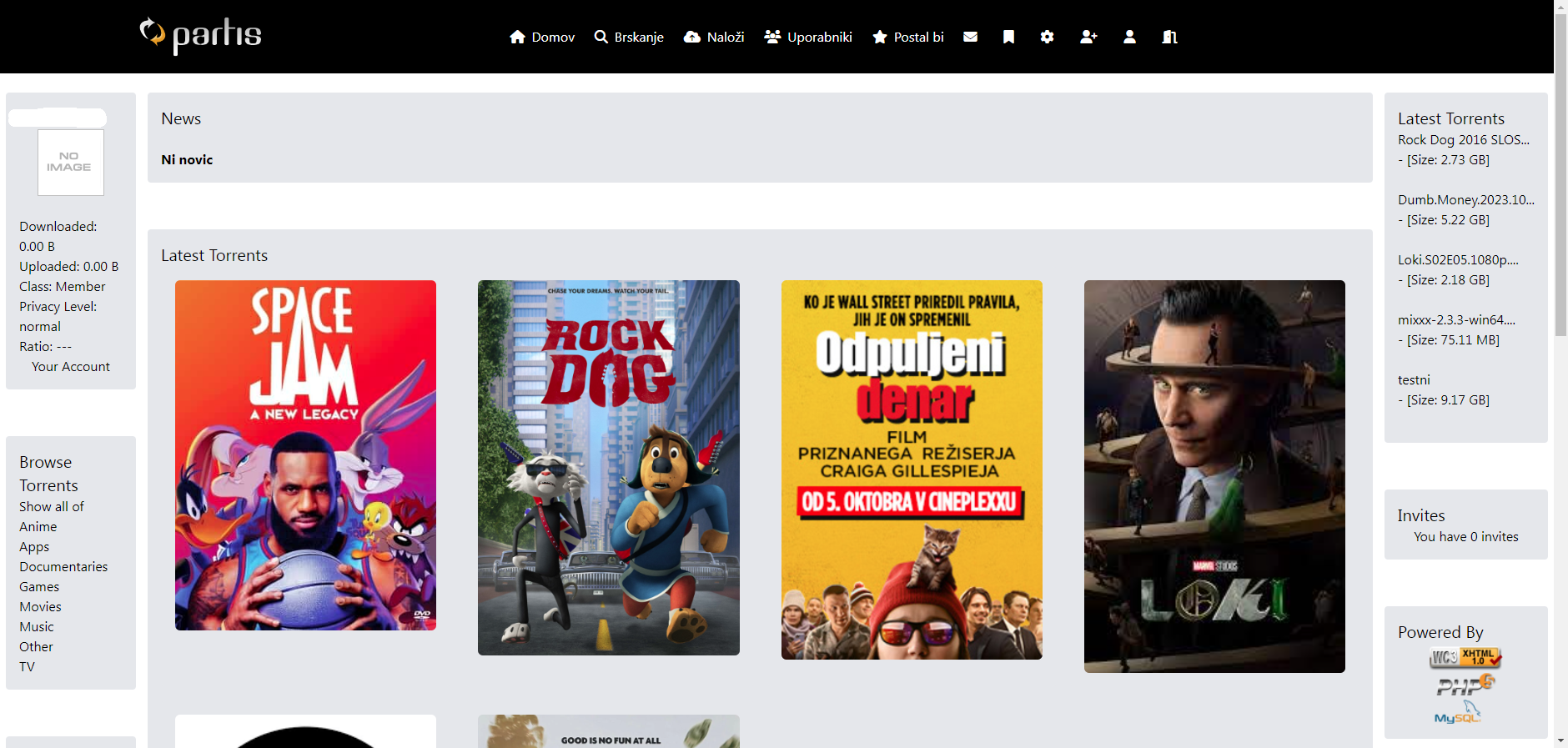
Task: Click the scrollbar up arrow
Action: point(1561,7)
